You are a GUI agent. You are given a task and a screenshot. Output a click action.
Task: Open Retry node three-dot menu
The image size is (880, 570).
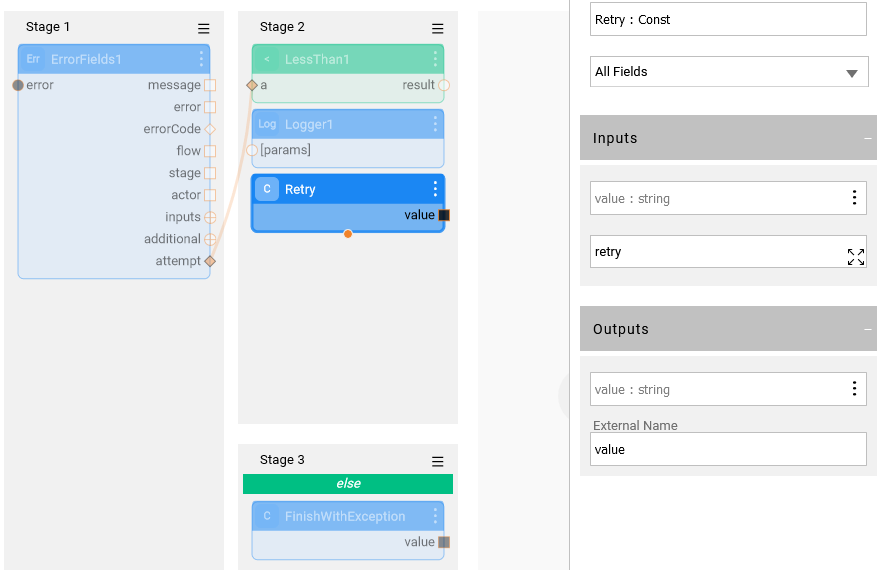pos(435,189)
